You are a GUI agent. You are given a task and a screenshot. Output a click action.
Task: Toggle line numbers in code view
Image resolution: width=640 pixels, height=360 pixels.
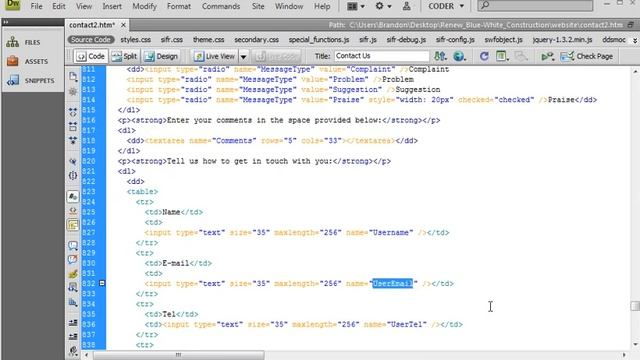coord(73,197)
